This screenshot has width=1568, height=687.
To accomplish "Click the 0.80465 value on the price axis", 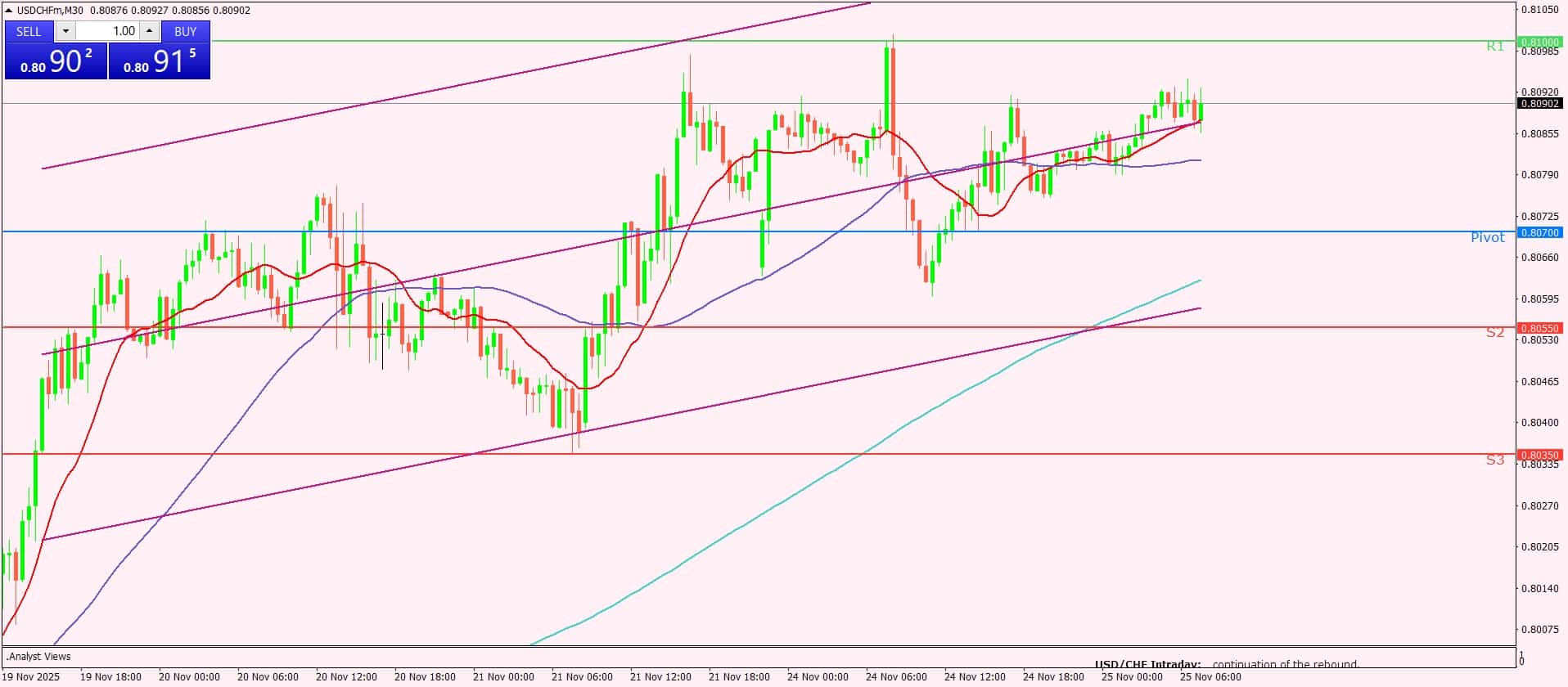I will pos(1539,381).
